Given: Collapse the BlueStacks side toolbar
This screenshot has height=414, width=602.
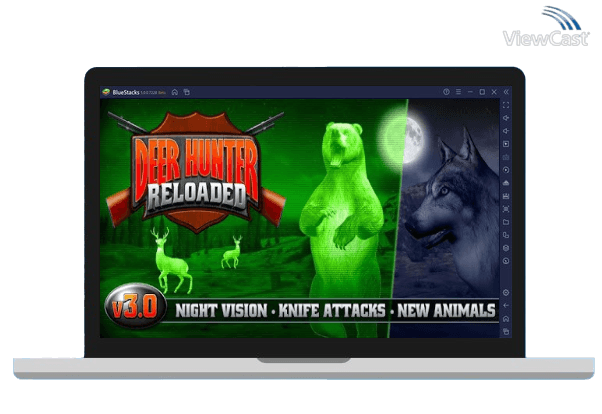Looking at the screenshot, I should pos(506,92).
